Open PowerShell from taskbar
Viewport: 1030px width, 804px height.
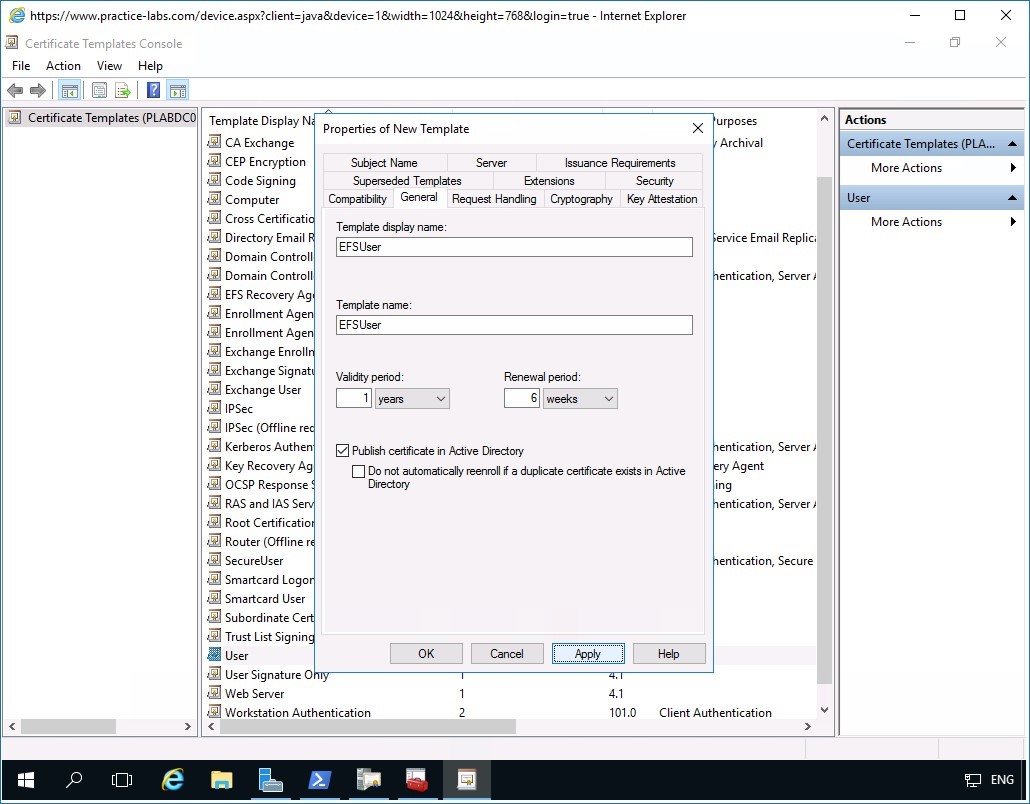tap(319, 780)
